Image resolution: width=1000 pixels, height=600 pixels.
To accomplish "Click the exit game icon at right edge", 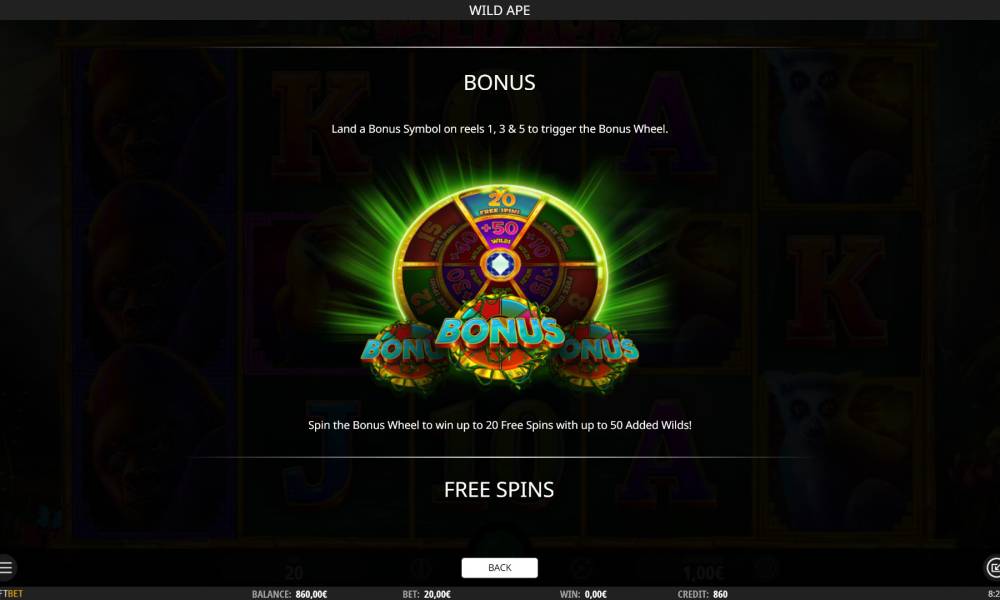I will [x=993, y=567].
